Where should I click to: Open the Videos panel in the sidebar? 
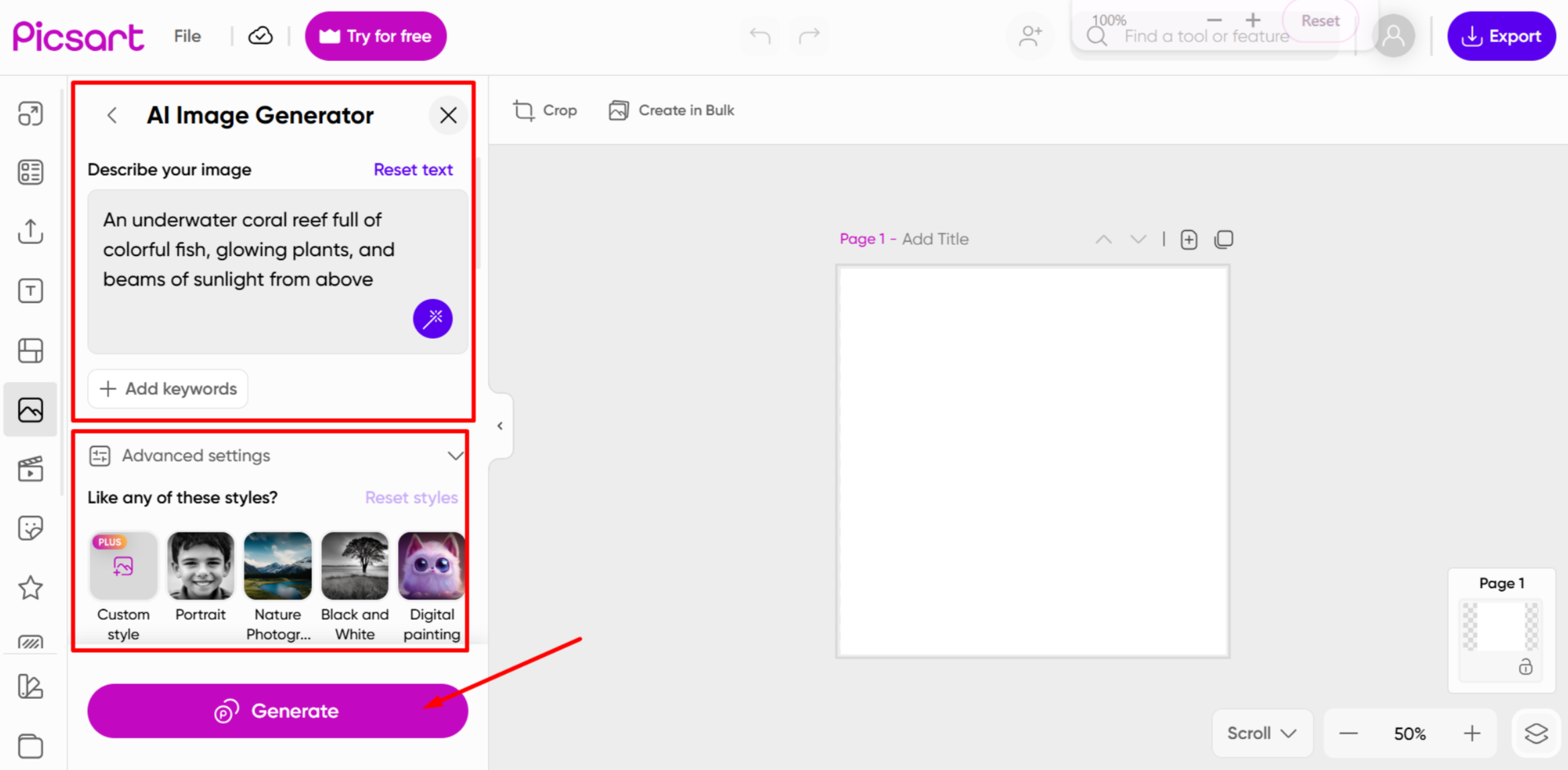pos(30,469)
